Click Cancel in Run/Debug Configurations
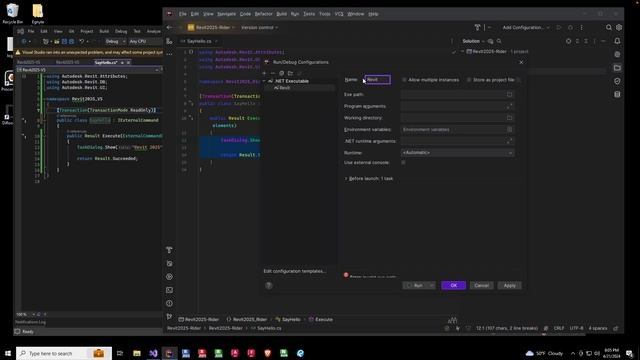This screenshot has height=360, width=640. pos(482,285)
